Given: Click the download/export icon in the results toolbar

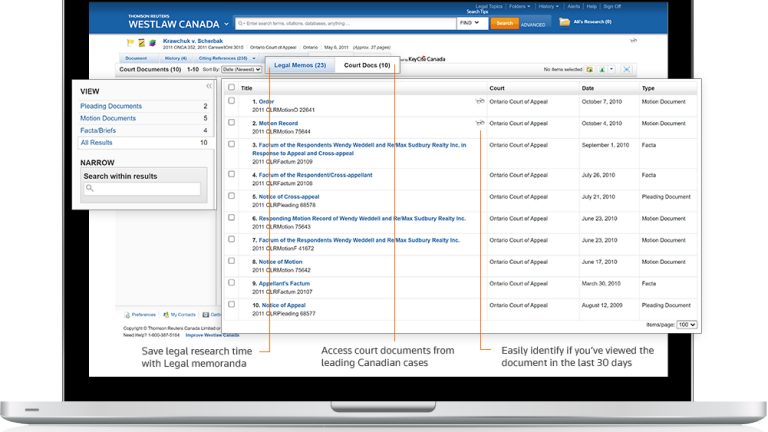Looking at the screenshot, I should coord(602,70).
